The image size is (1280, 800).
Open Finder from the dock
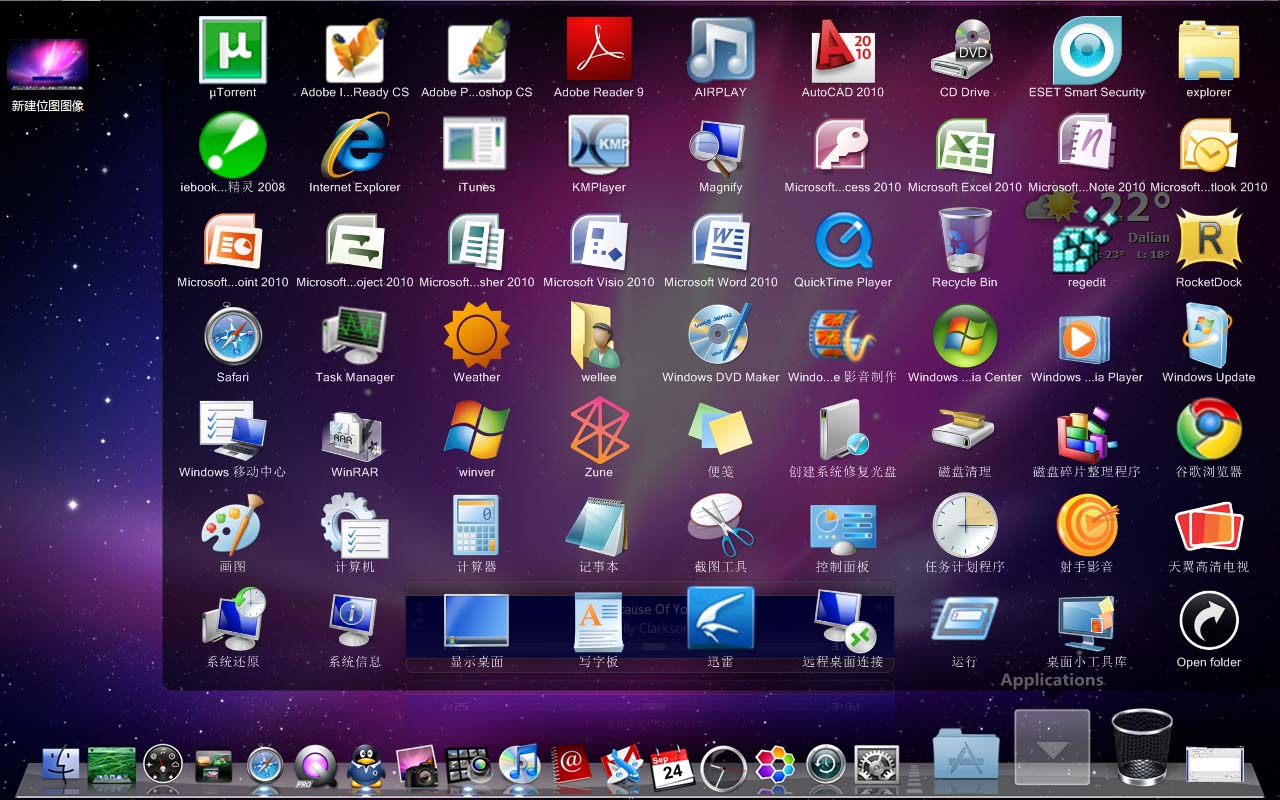(61, 765)
